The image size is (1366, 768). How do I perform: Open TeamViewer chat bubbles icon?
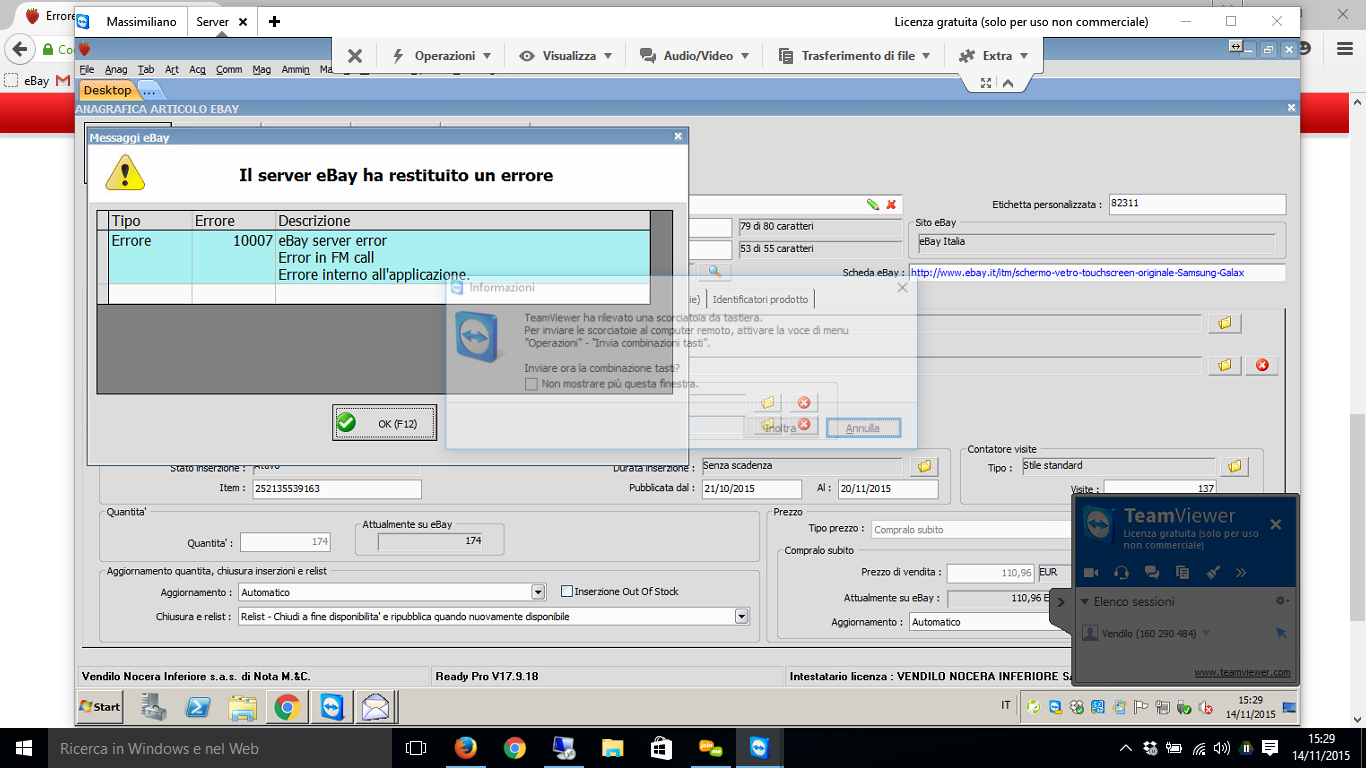click(1152, 572)
